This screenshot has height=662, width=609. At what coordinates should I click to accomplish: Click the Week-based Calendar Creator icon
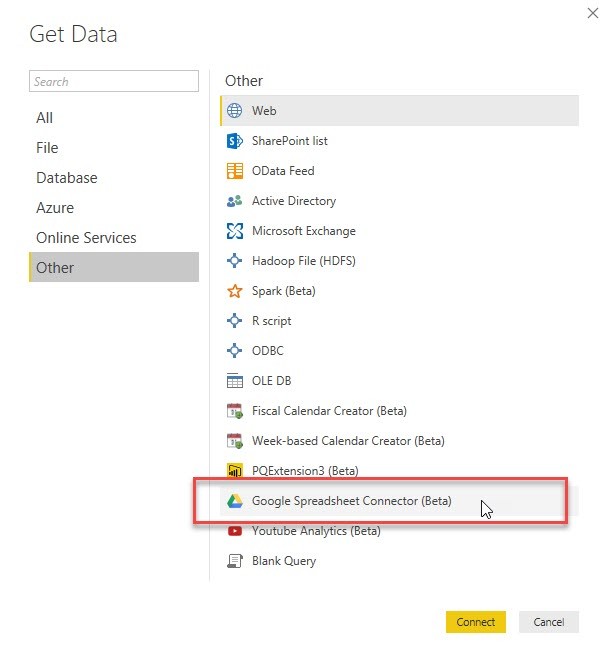234,441
